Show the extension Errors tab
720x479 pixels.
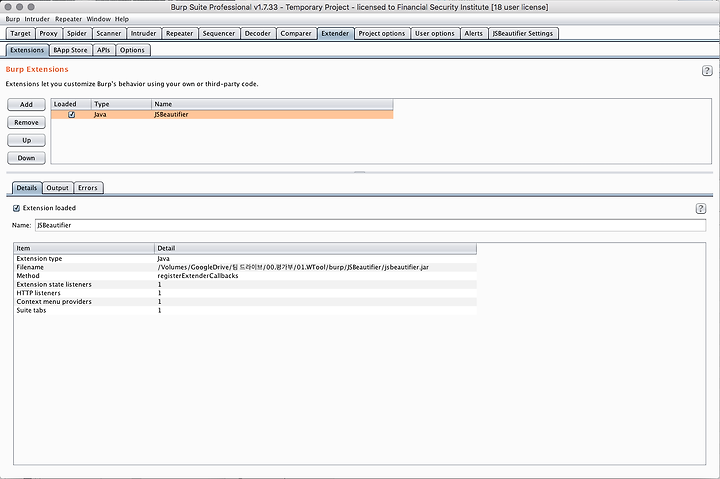point(88,188)
